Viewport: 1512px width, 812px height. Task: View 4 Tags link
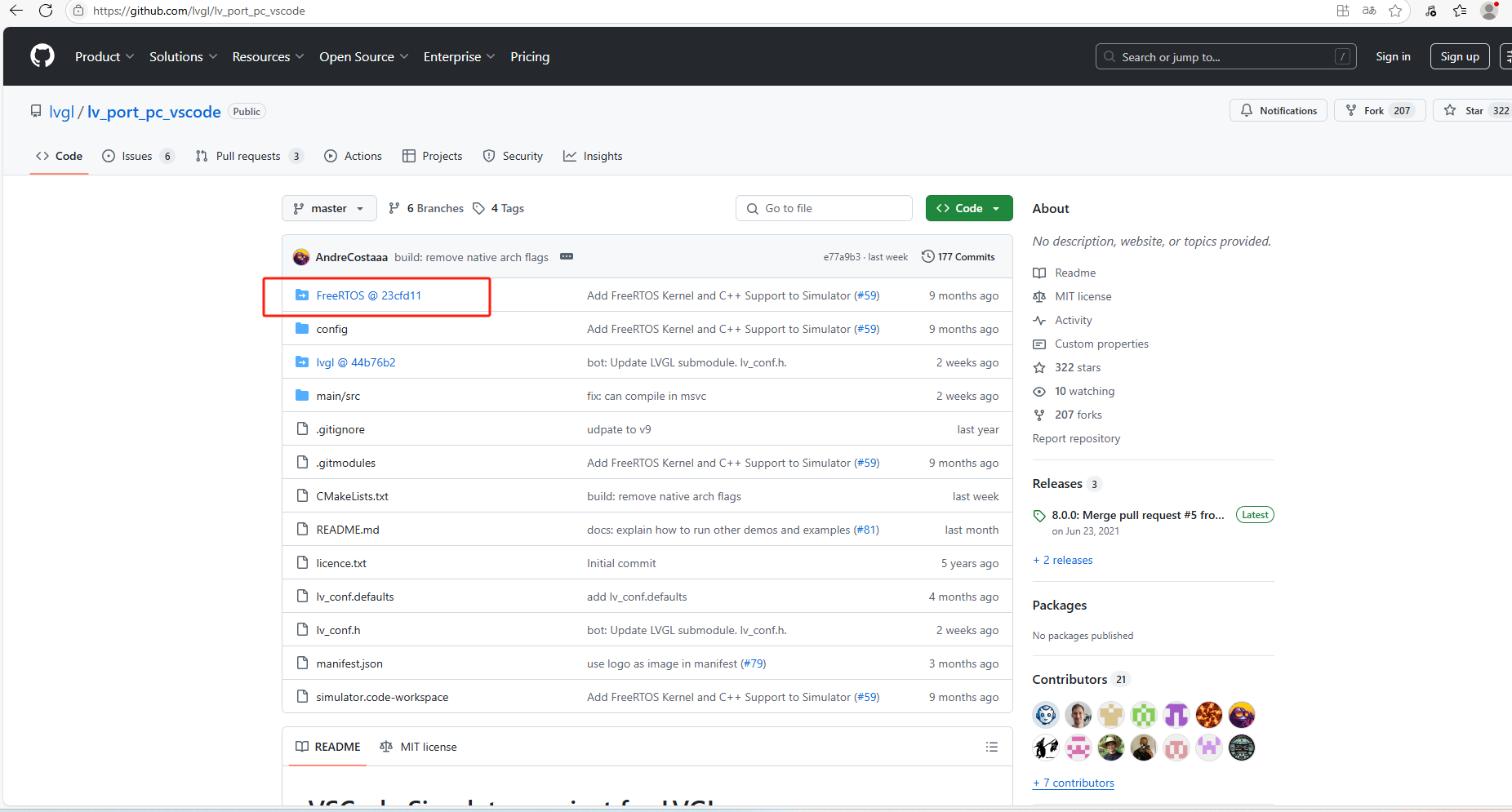499,208
